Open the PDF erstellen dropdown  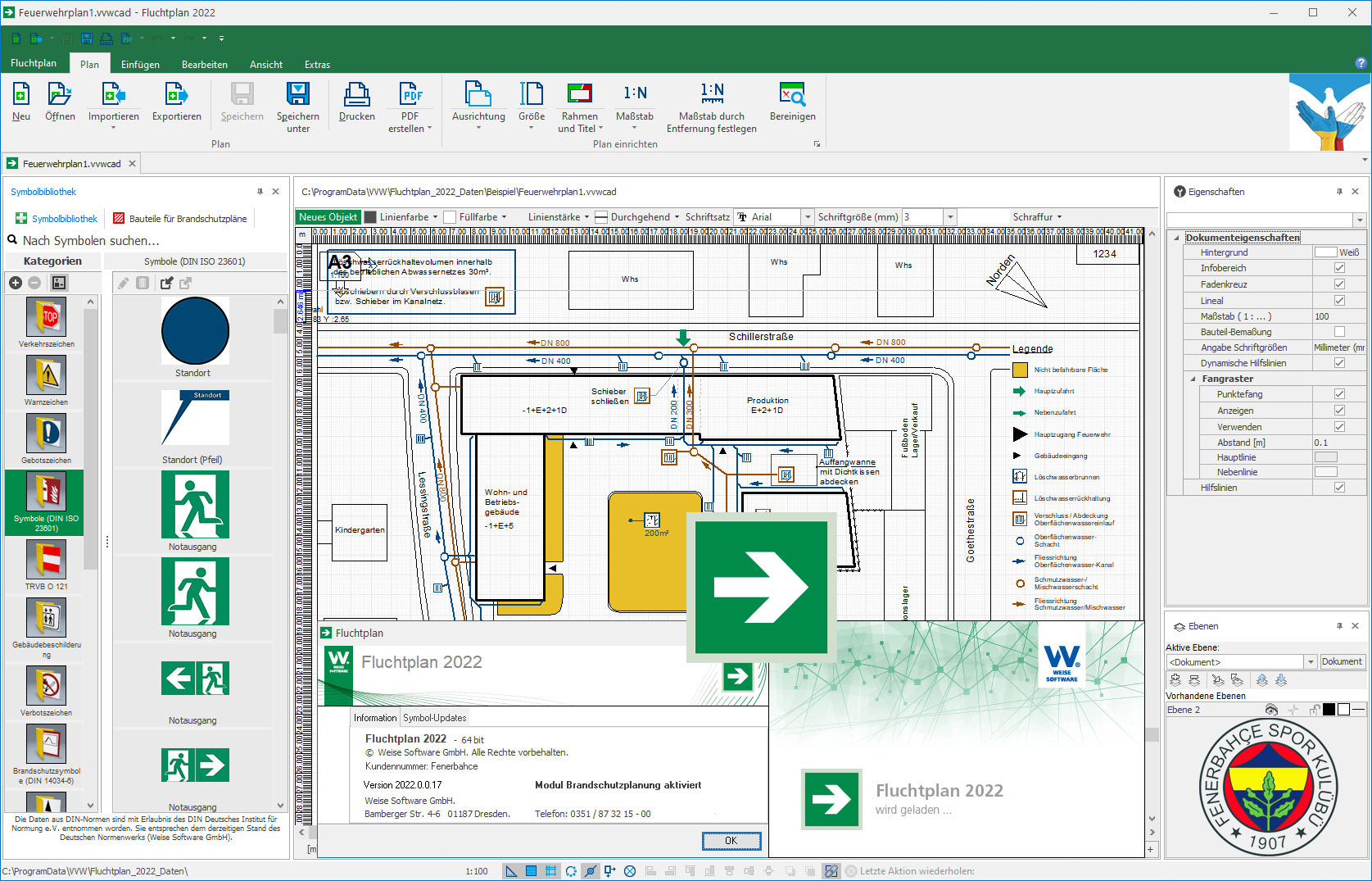point(429,129)
